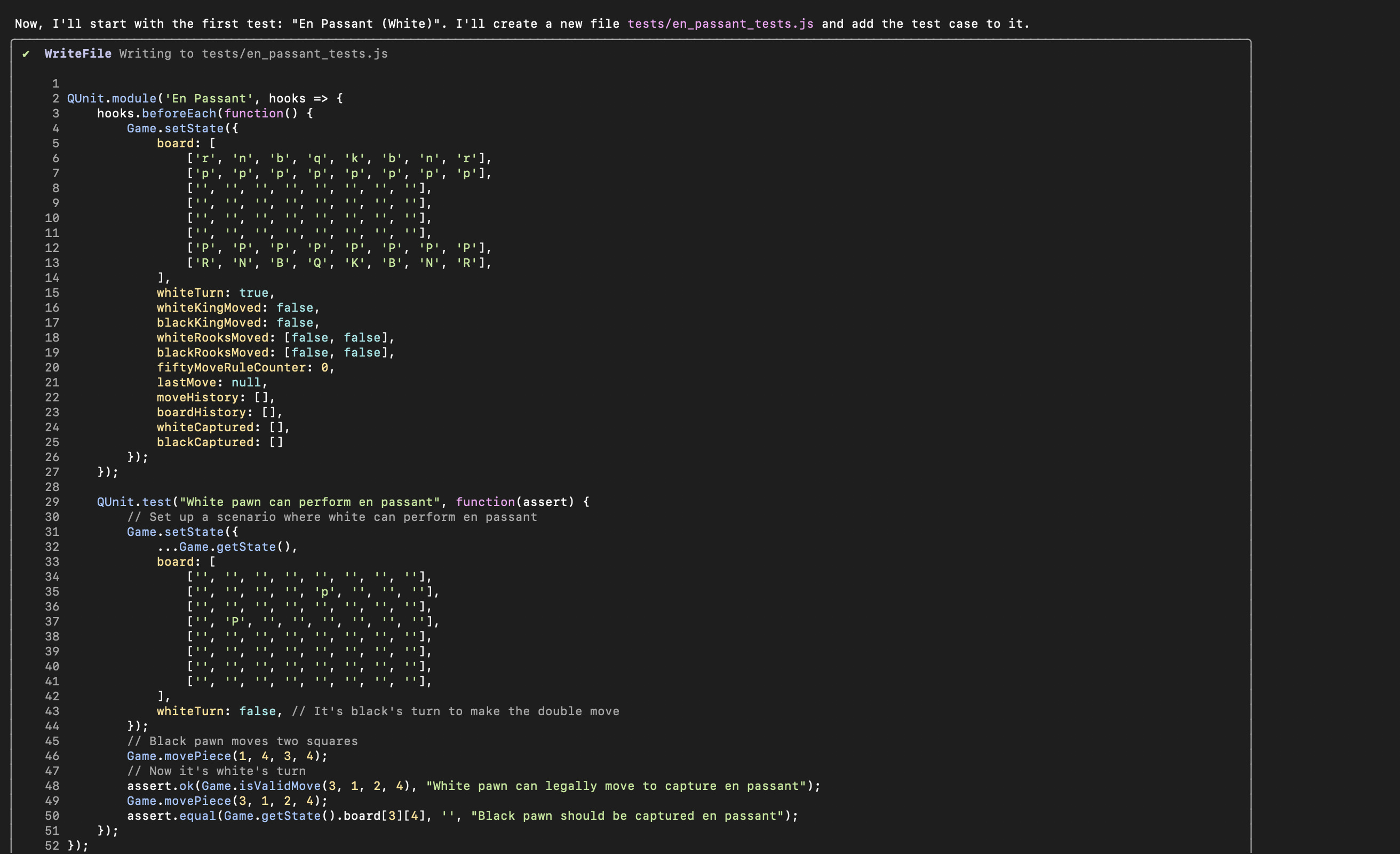Click the 'fiftyMoveRuleCounter: 0,' line

245,367
